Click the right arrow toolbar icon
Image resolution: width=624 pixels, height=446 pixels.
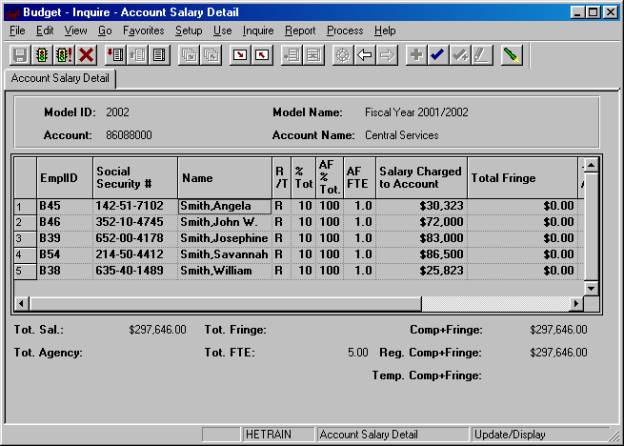[386, 55]
